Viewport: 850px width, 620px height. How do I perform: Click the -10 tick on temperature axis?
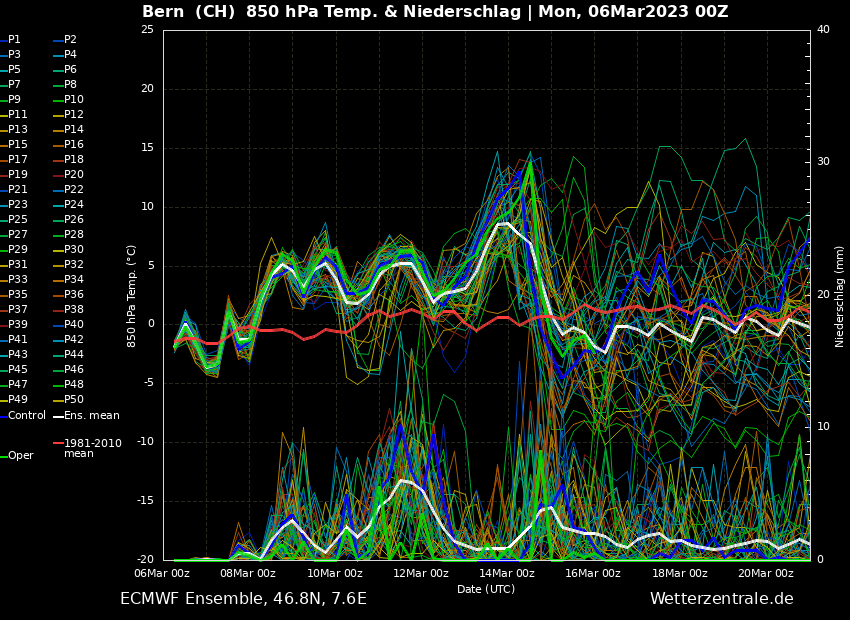click(145, 442)
